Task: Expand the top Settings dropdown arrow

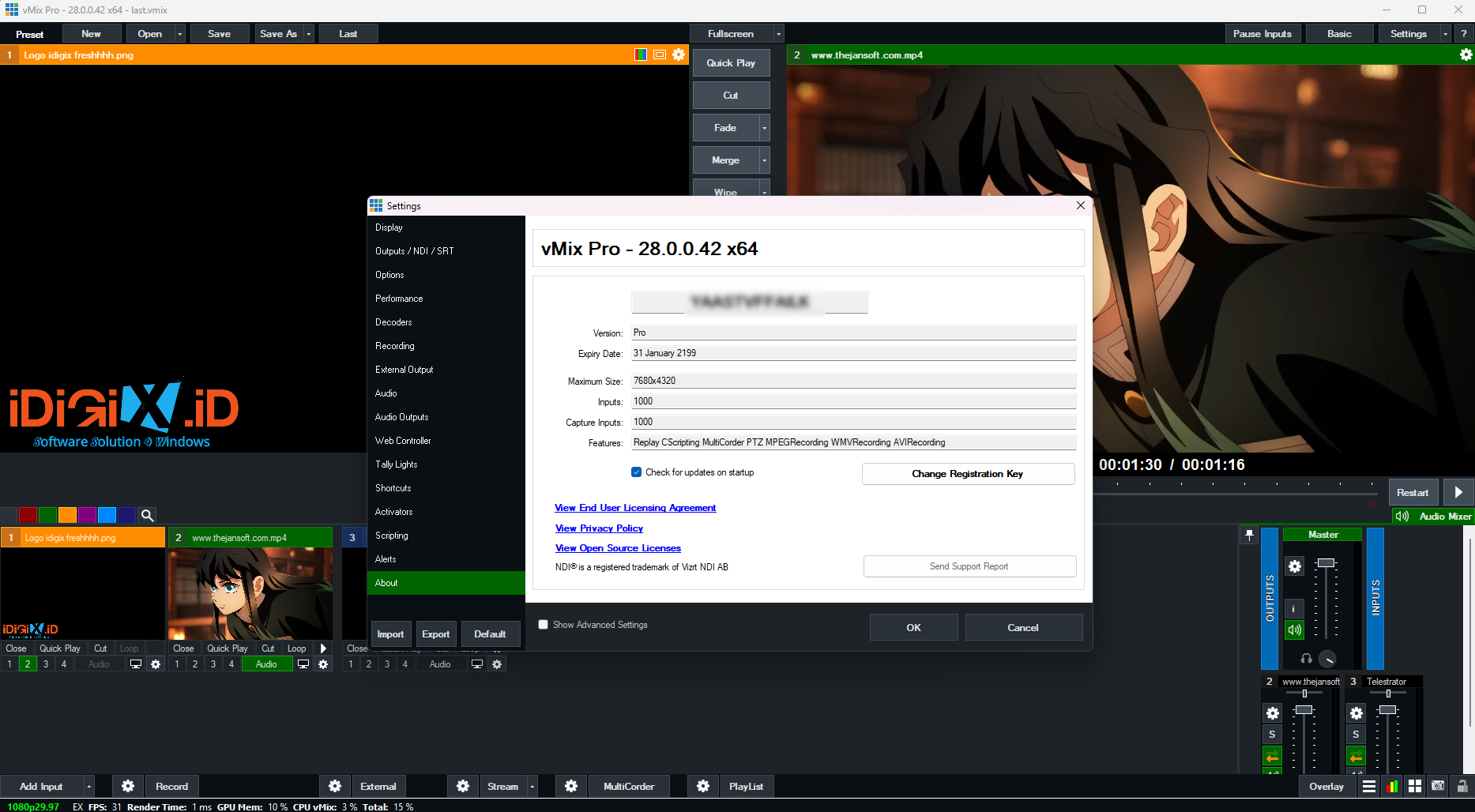Action: point(1446,34)
